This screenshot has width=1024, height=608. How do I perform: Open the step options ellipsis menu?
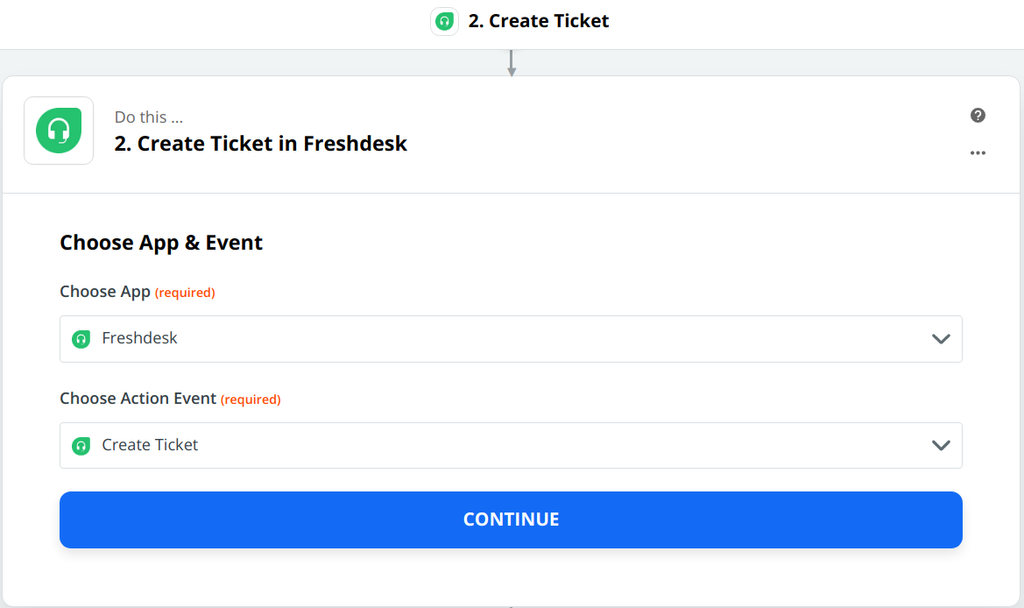click(978, 152)
